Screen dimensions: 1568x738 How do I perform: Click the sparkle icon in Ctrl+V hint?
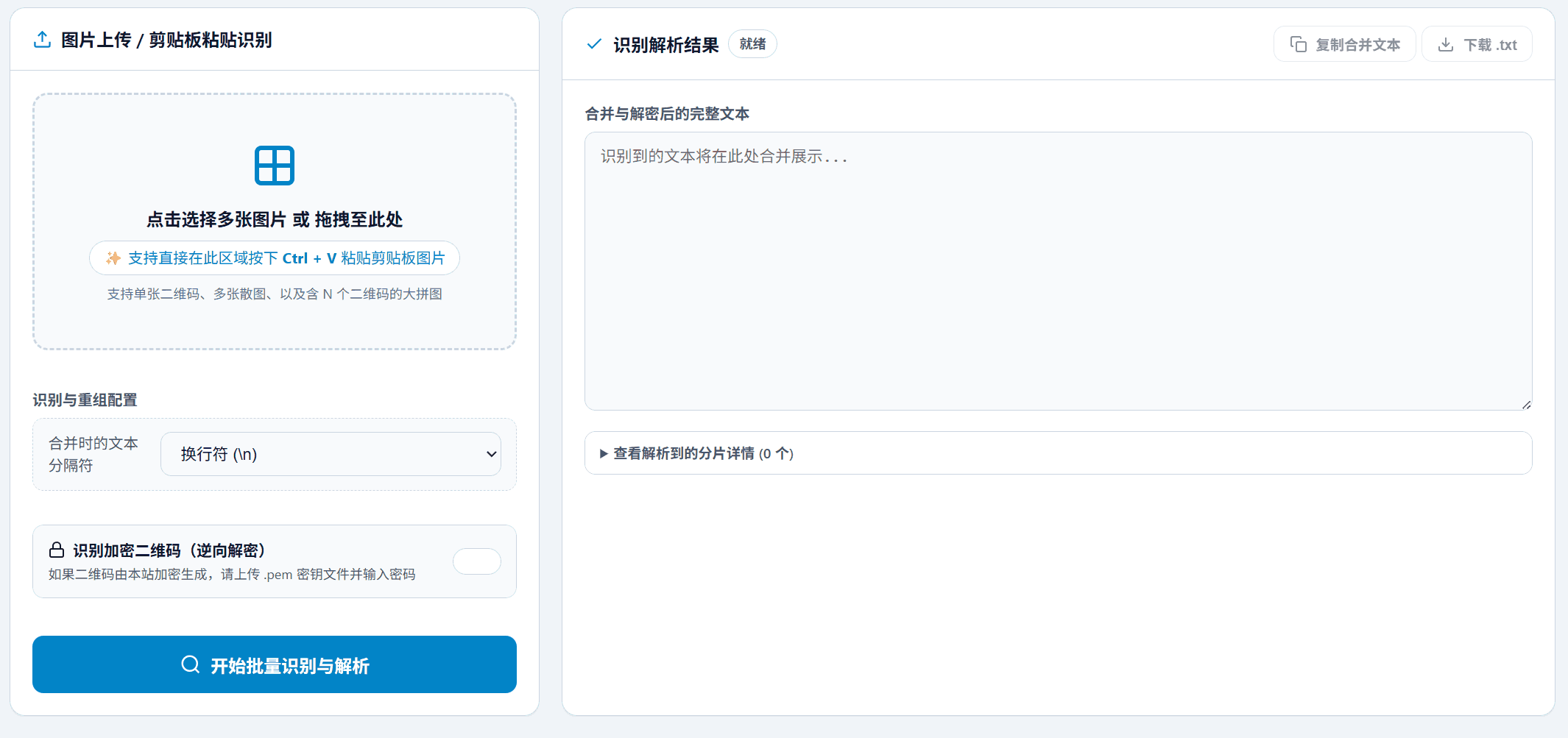113,258
